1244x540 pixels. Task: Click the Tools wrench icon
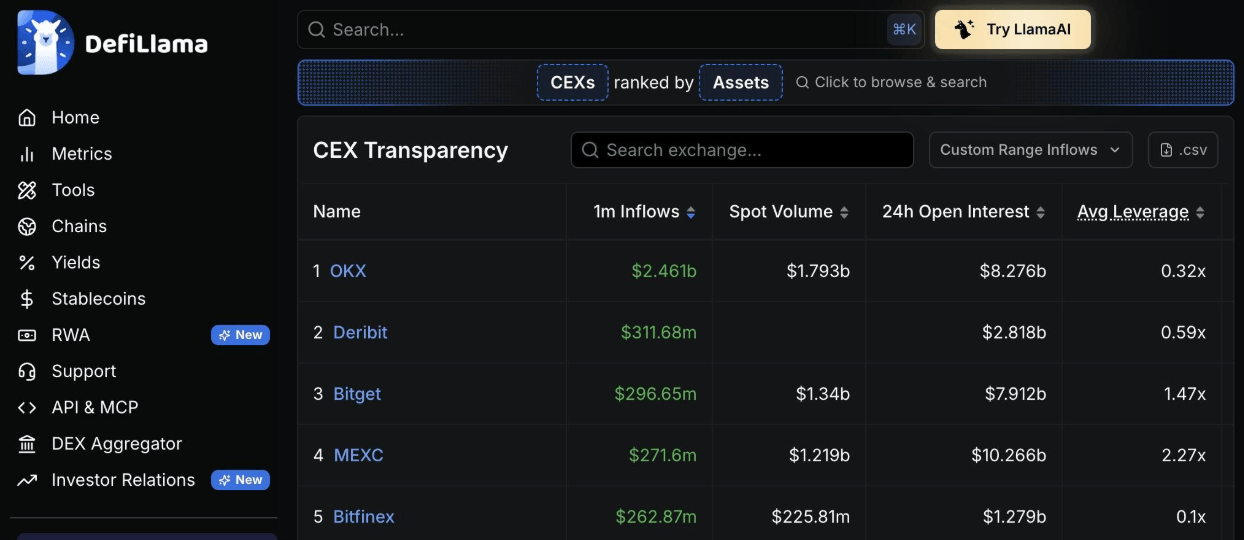(28, 190)
